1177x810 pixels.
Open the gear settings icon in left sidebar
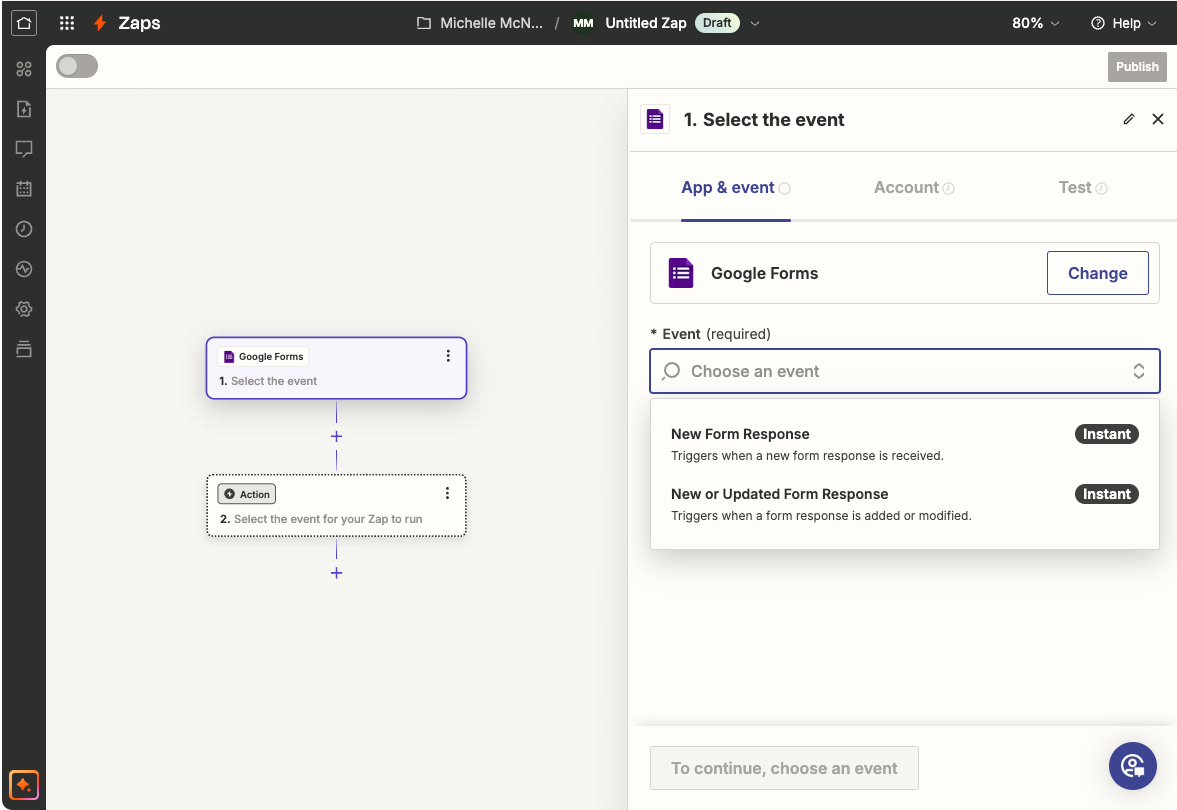[24, 309]
